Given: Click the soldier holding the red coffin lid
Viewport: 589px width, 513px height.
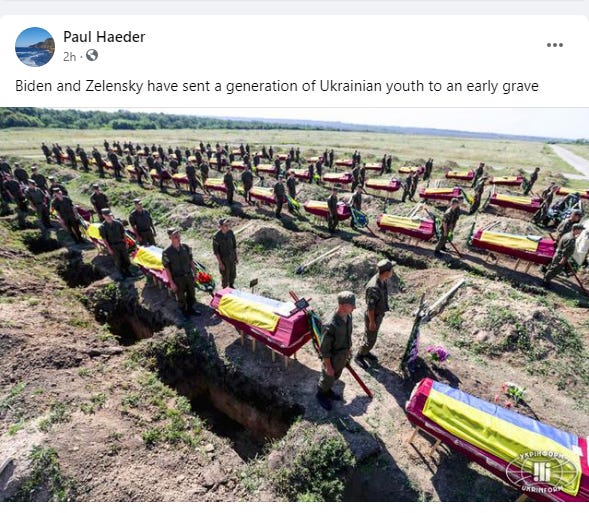Looking at the screenshot, I should (335, 350).
